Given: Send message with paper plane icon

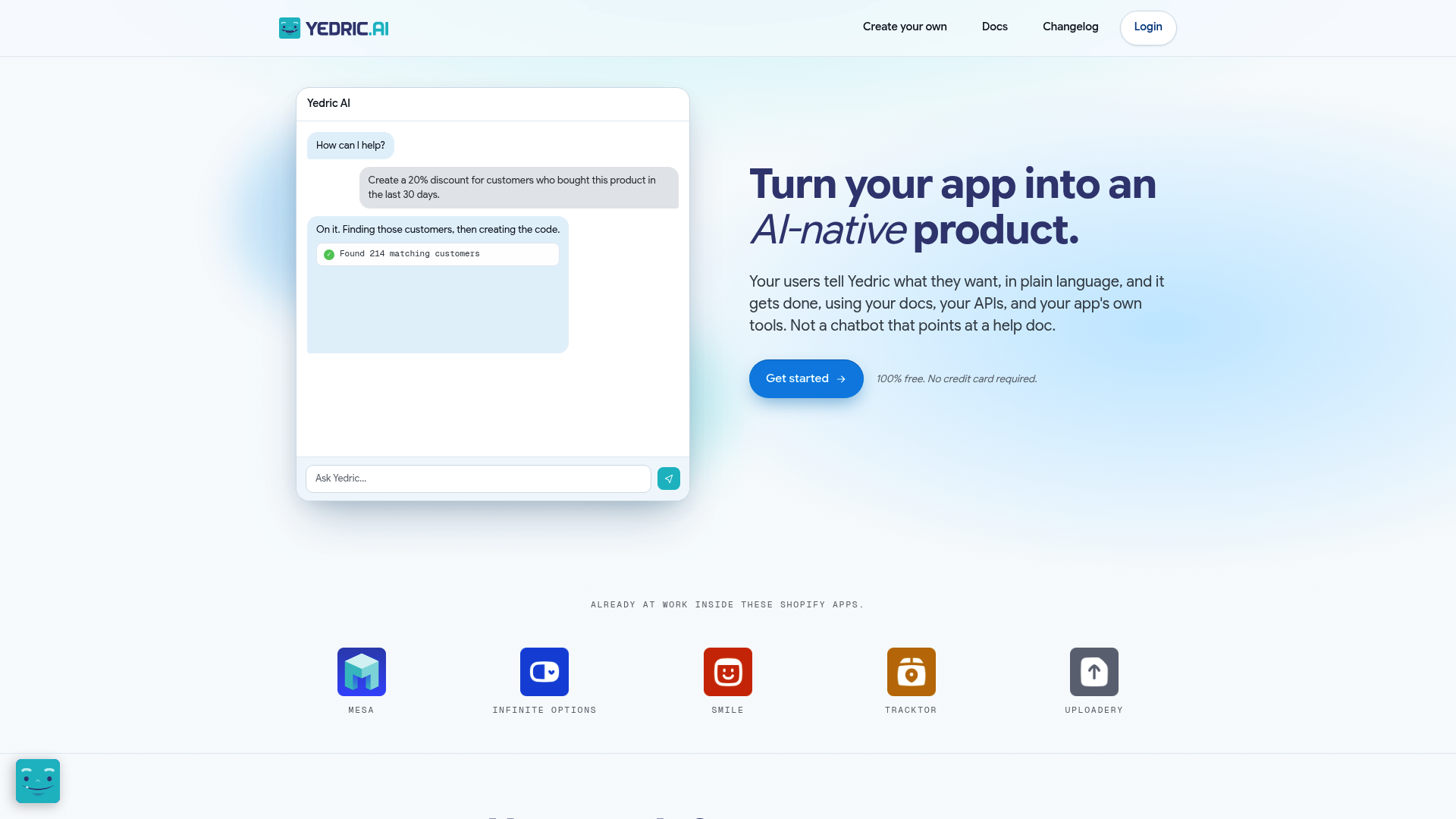Looking at the screenshot, I should [x=669, y=479].
